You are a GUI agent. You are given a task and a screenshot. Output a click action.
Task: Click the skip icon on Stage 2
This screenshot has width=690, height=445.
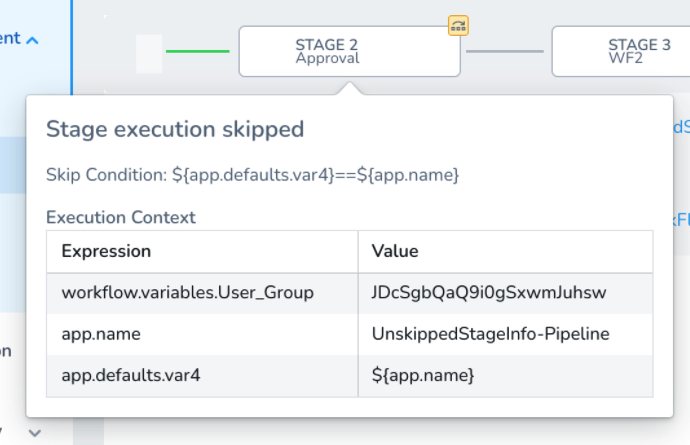coord(458,26)
